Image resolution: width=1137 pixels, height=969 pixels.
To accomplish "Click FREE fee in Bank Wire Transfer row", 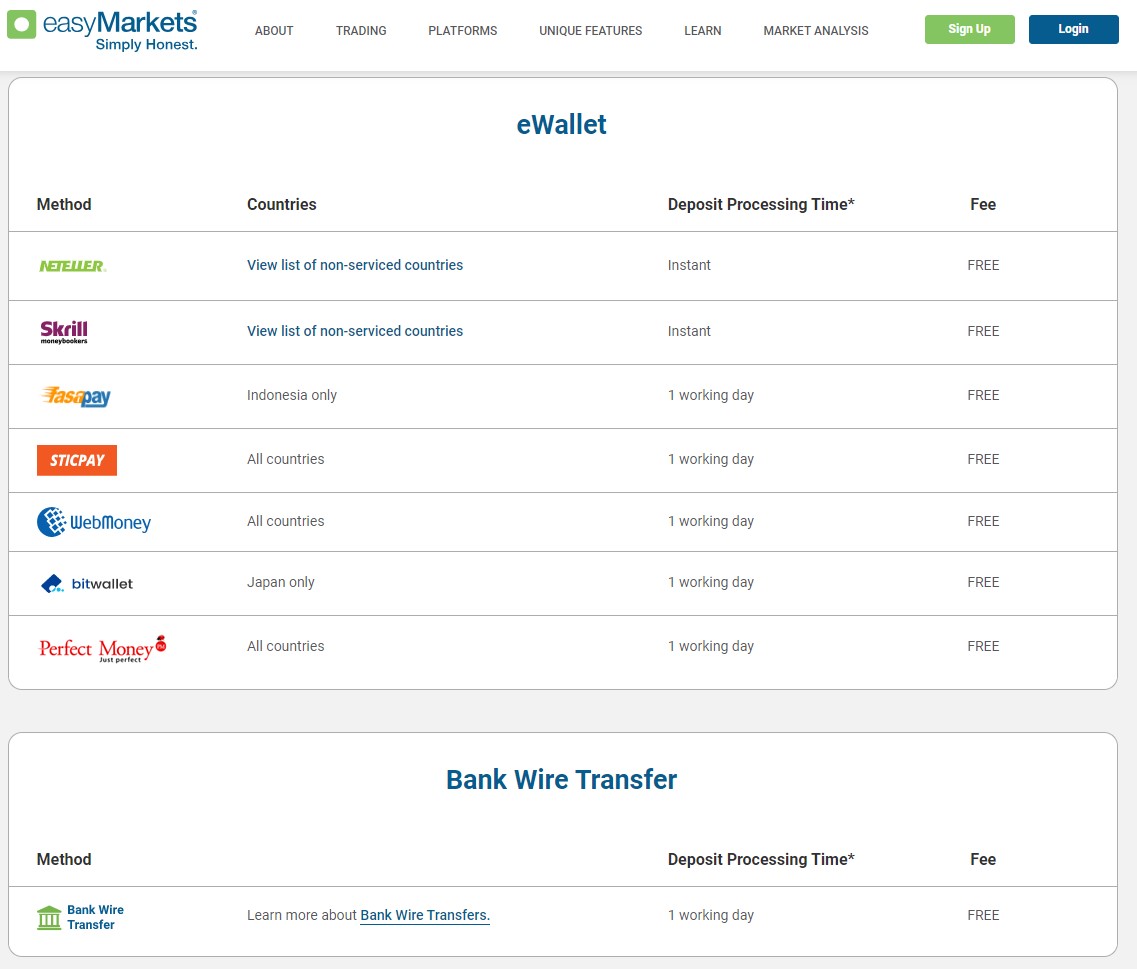I will pos(983,915).
